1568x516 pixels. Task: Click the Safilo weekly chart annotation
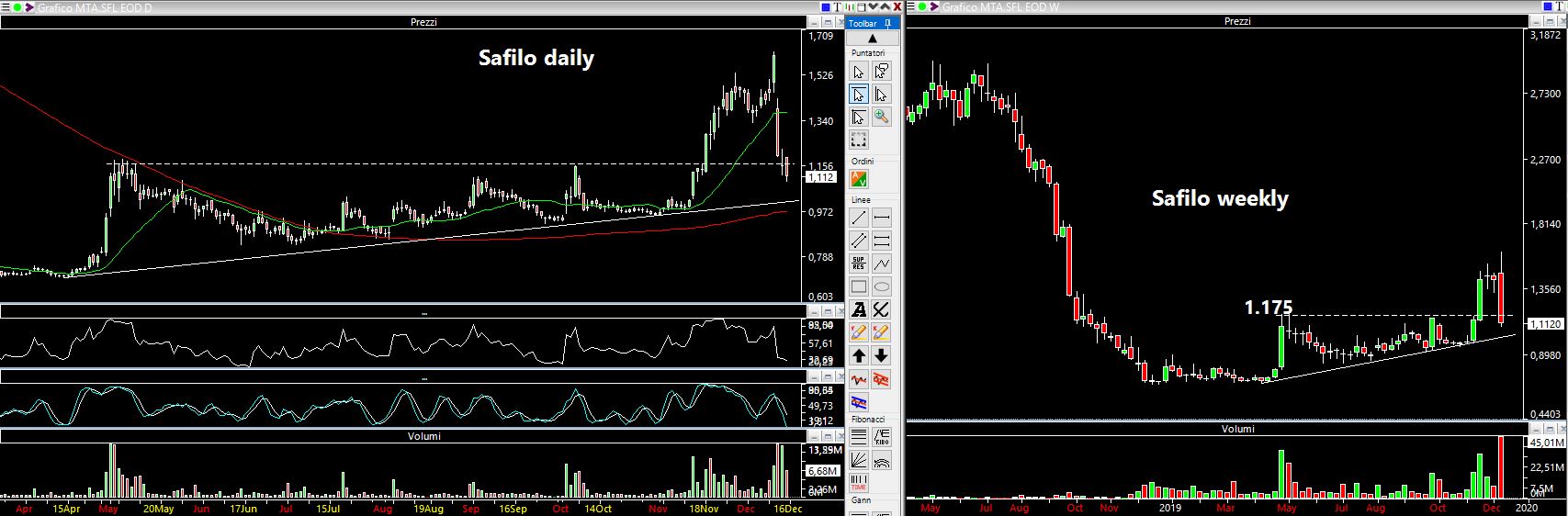tap(1220, 198)
